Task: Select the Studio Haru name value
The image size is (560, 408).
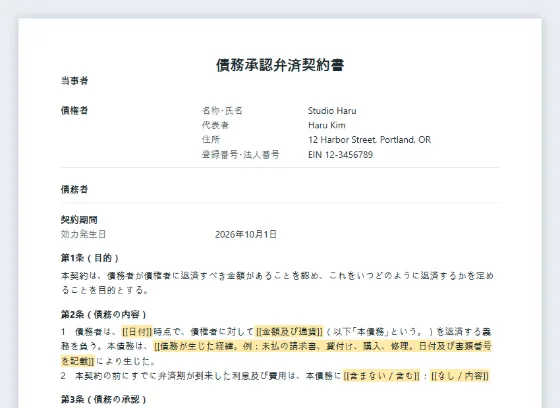Action: (332, 110)
